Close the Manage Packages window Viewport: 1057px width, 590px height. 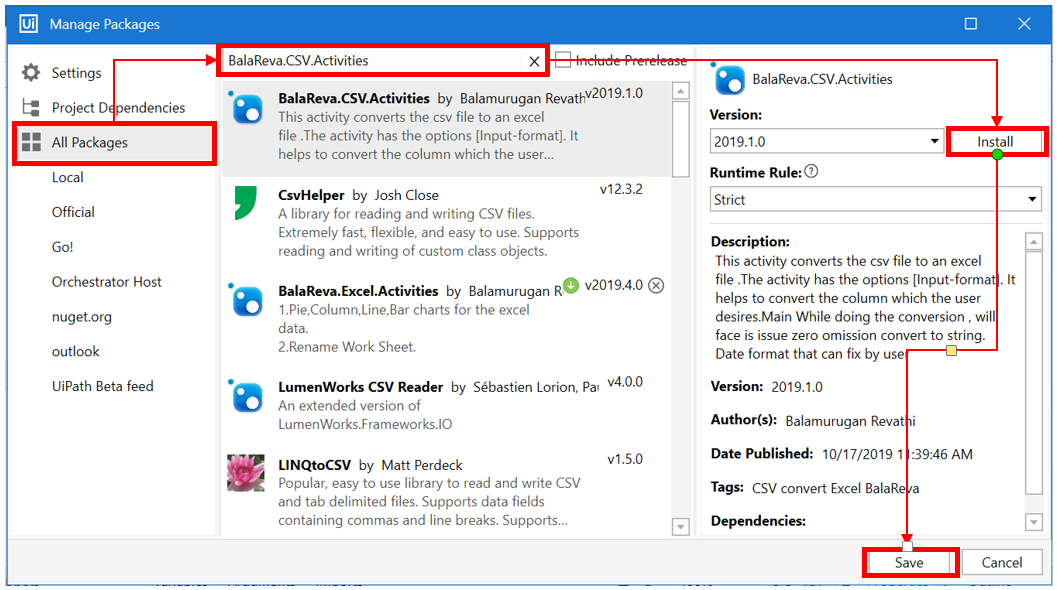1024,24
